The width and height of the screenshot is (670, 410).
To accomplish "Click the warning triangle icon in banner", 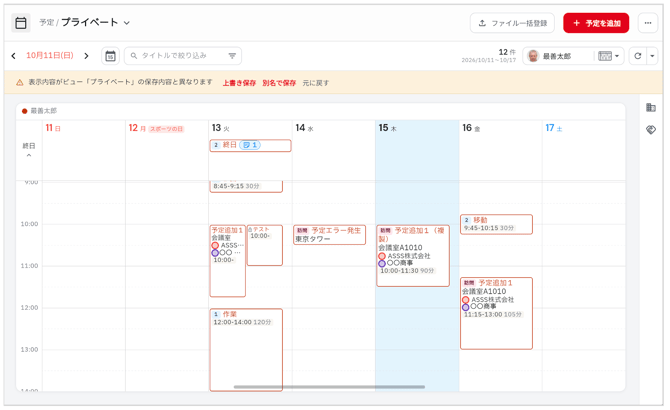I will tap(20, 82).
